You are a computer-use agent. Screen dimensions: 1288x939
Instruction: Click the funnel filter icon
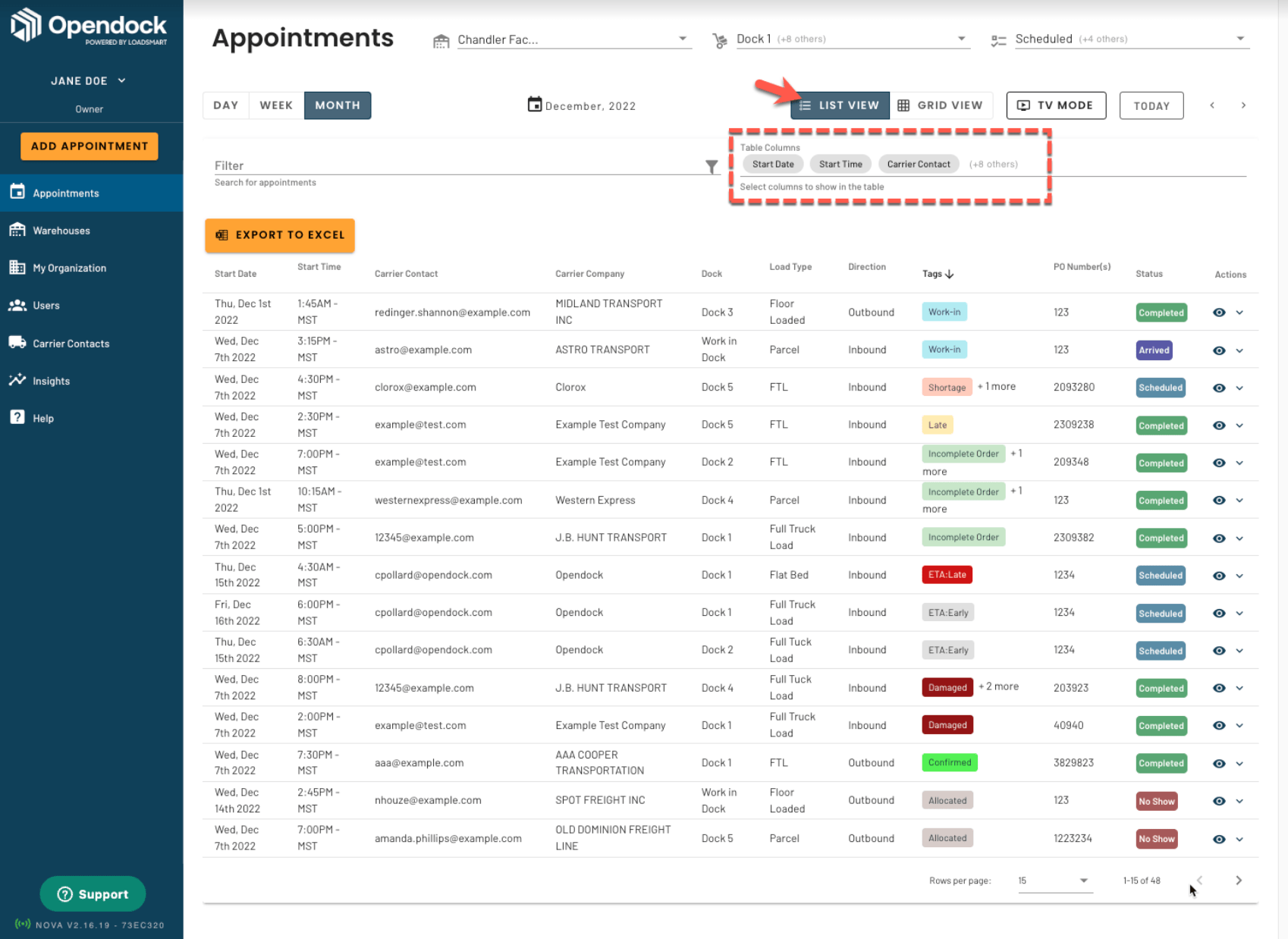(x=712, y=166)
